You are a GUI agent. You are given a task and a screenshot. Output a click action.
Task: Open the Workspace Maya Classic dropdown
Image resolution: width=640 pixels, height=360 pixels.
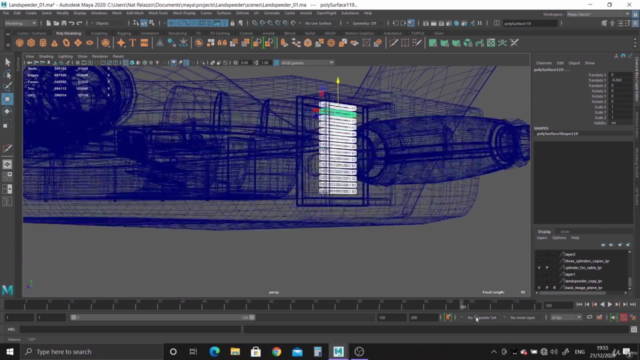point(598,14)
